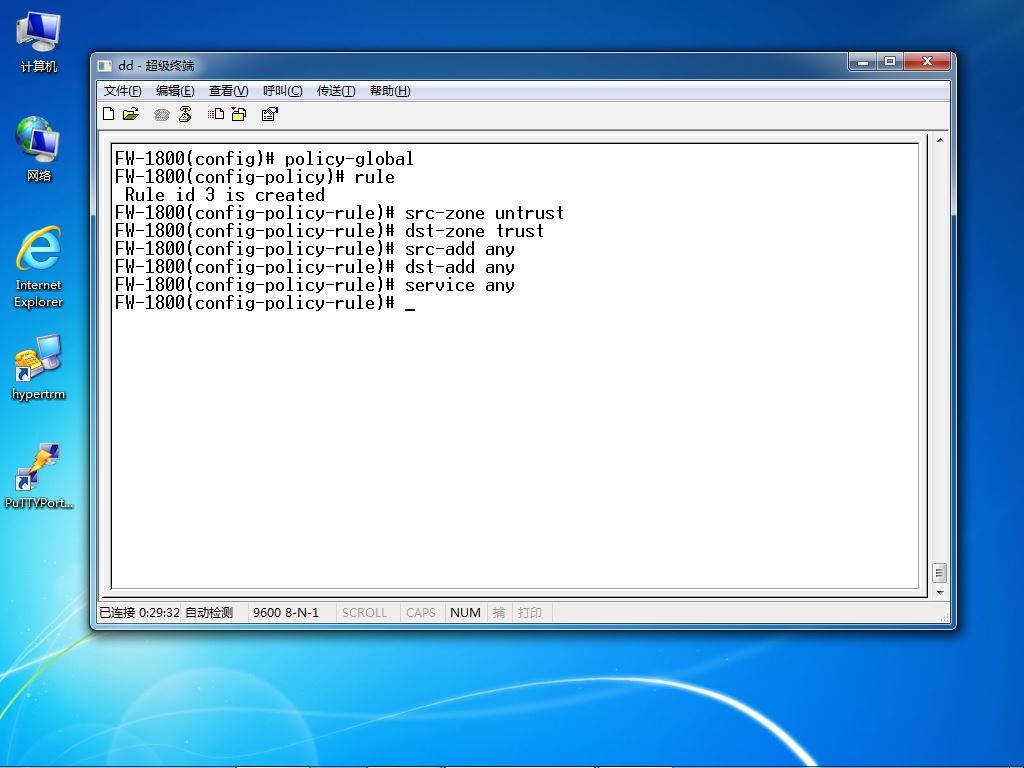Click the Disconnect toolbar icon
Image resolution: width=1024 pixels, height=768 pixels.
185,114
